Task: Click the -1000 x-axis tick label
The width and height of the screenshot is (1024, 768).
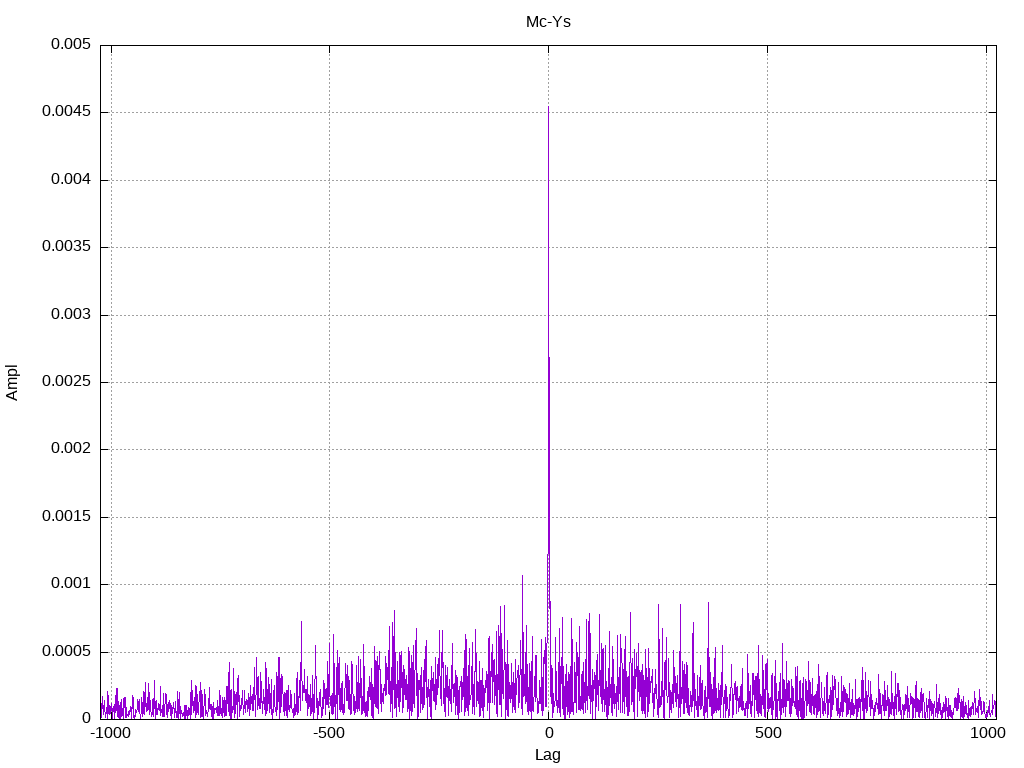Action: [110, 733]
